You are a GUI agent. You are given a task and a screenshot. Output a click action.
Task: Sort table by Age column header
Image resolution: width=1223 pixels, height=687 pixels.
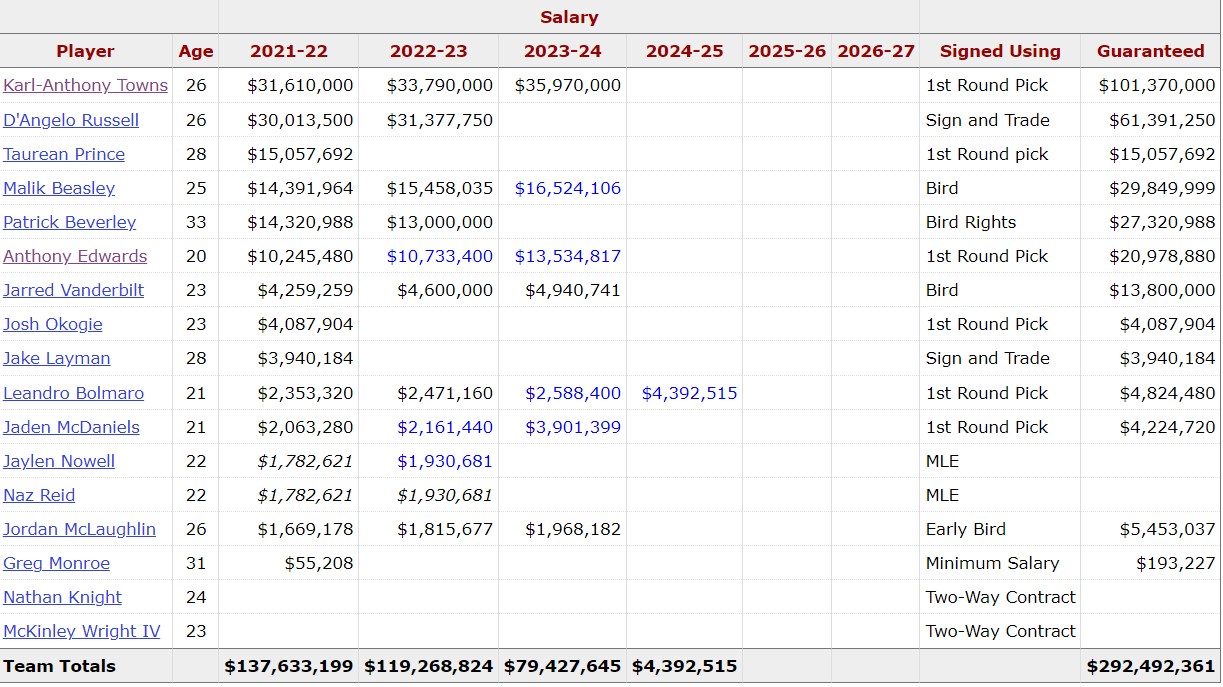[x=196, y=51]
